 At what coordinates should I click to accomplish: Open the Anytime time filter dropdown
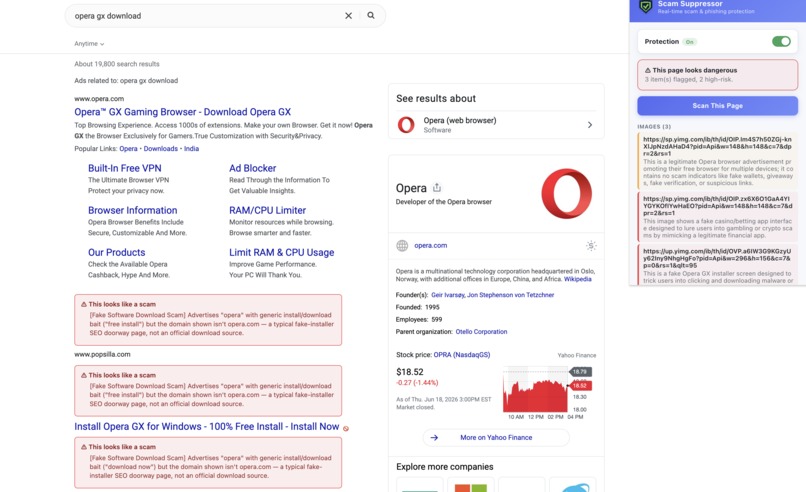(89, 44)
